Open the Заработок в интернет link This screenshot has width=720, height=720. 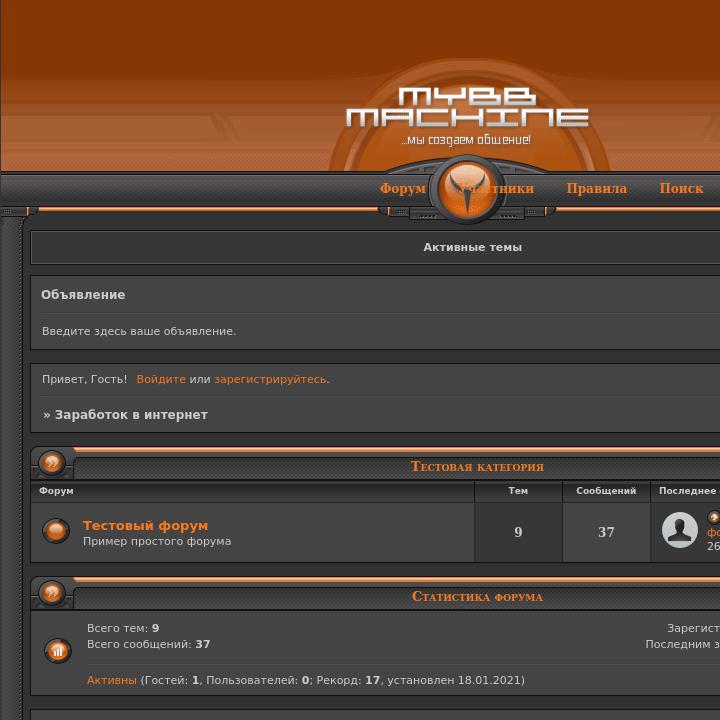(131, 415)
